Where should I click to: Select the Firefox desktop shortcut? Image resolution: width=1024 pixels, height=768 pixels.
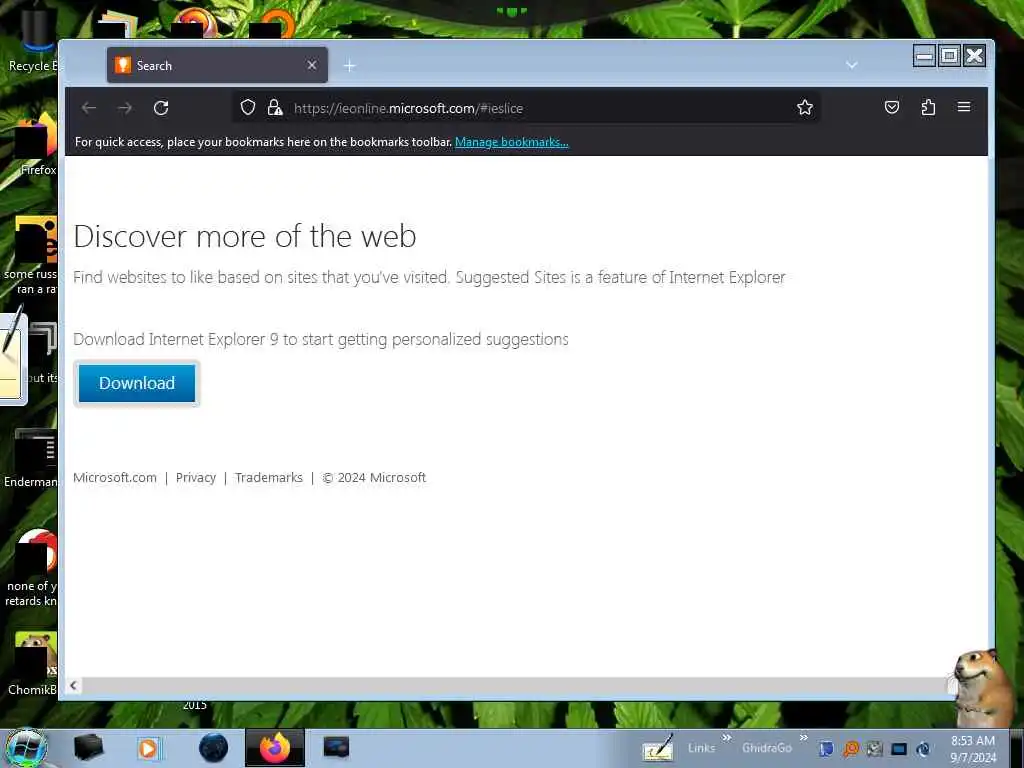pyautogui.click(x=36, y=145)
